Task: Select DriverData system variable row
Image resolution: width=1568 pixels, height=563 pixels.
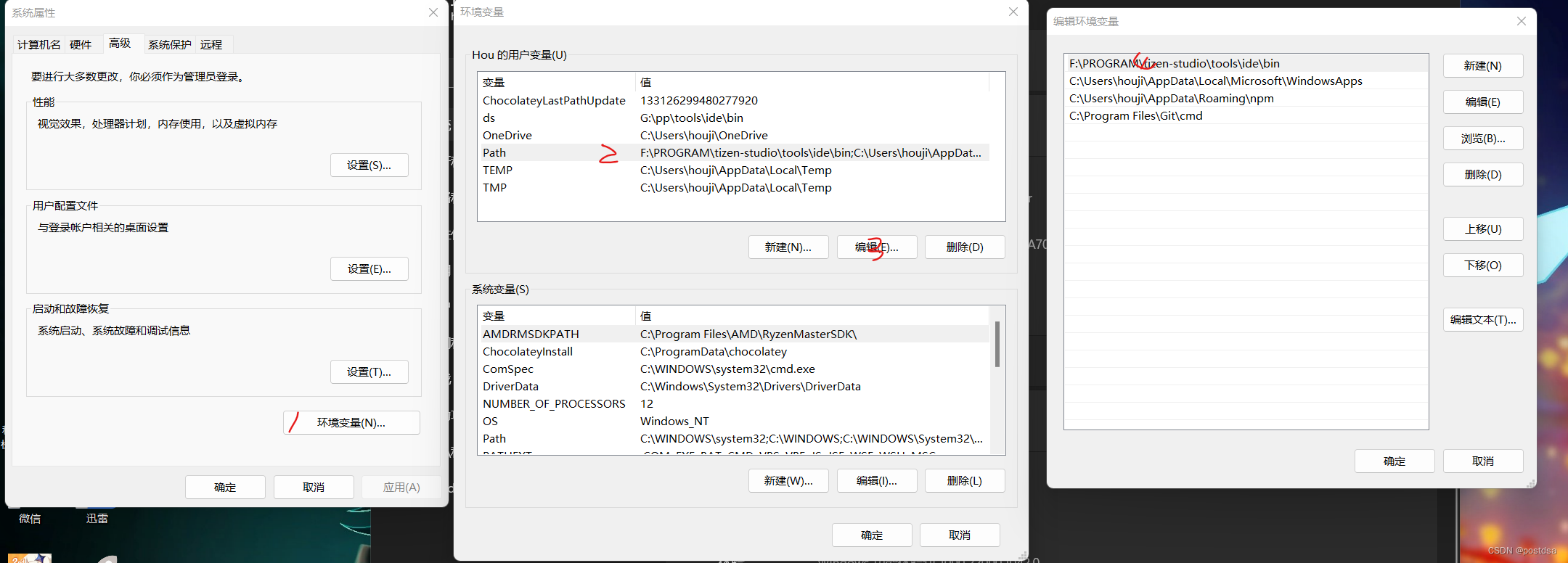Action: [x=733, y=386]
